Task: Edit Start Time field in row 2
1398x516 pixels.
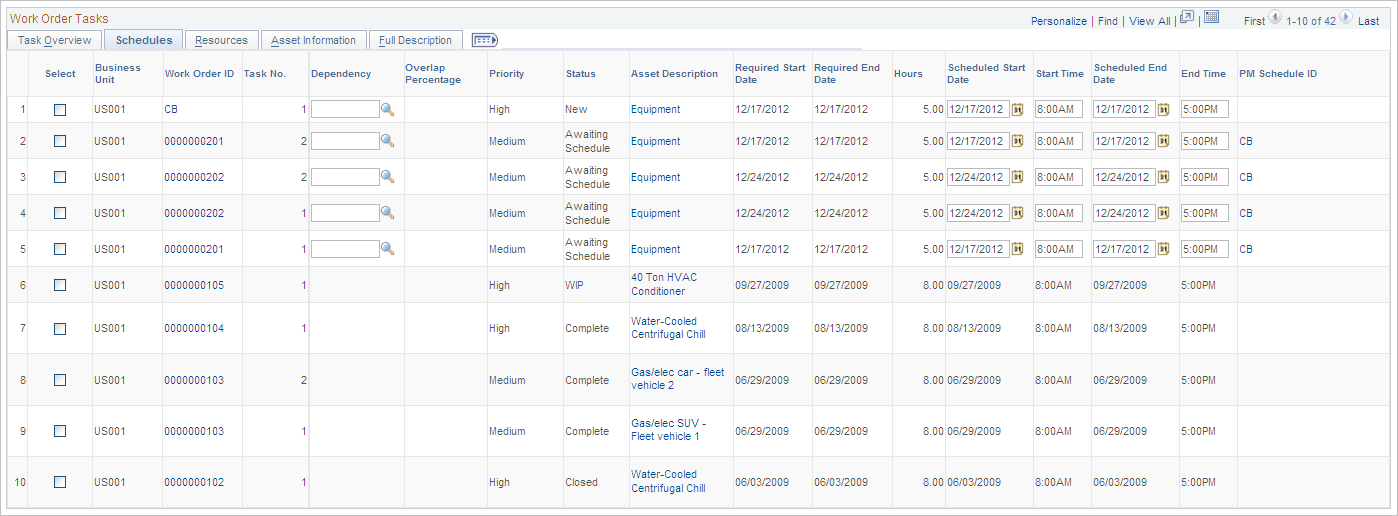Action: 1059,142
